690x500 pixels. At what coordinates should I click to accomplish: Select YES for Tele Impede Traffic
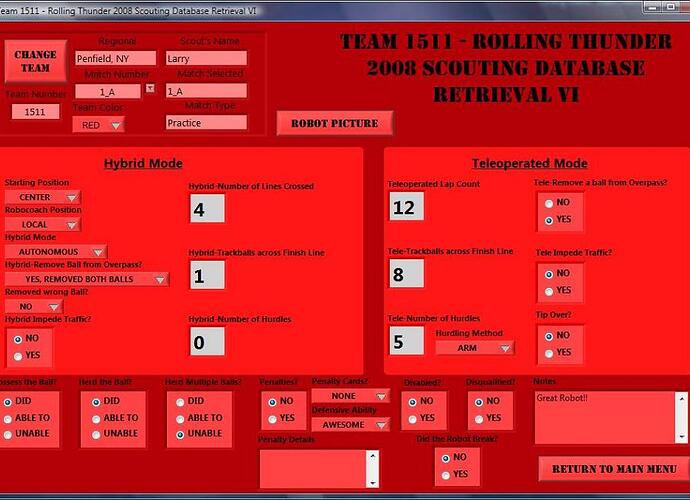pyautogui.click(x=549, y=291)
